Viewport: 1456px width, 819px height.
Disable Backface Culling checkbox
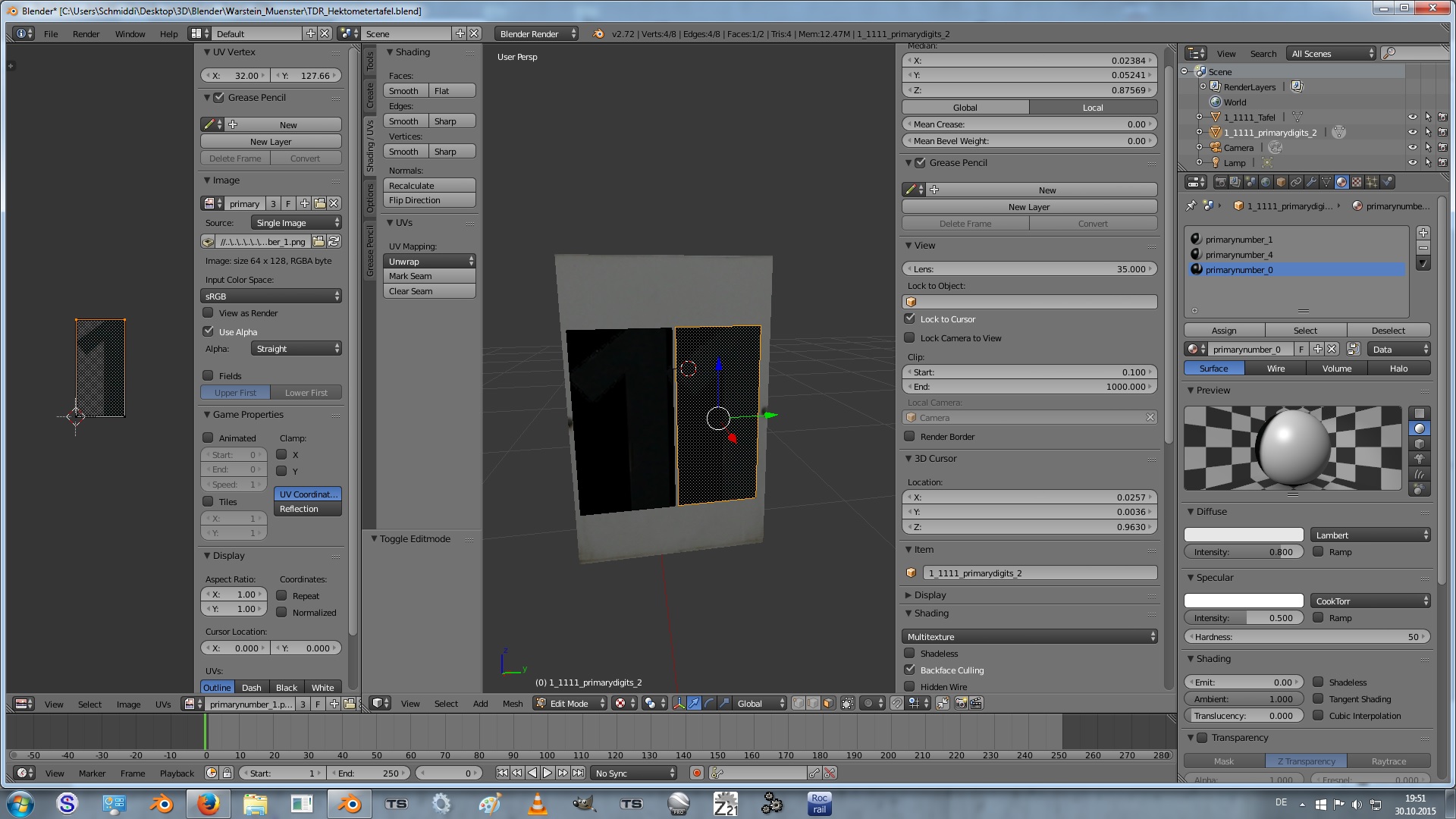point(909,670)
